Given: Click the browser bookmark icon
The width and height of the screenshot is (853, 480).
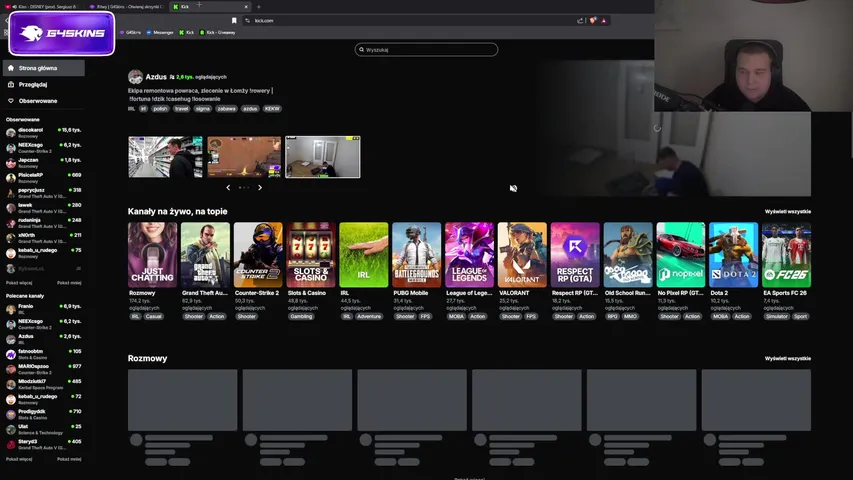Looking at the screenshot, I should coord(234,21).
